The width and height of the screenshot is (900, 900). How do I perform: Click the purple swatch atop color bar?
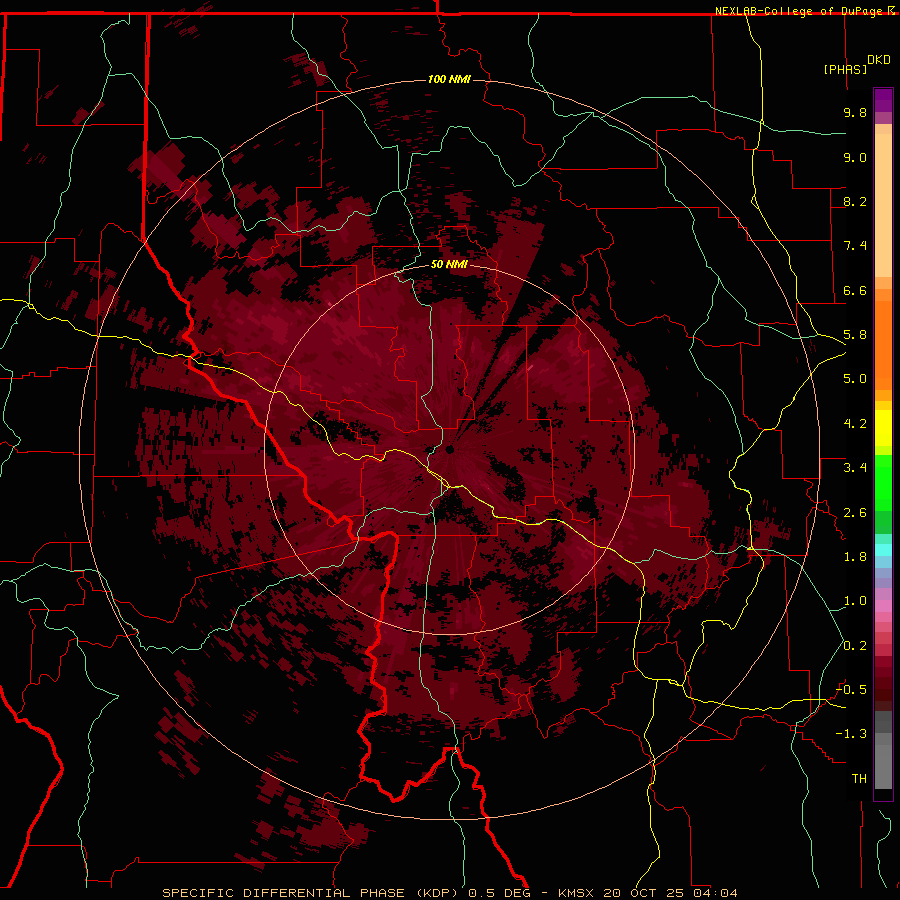[883, 100]
